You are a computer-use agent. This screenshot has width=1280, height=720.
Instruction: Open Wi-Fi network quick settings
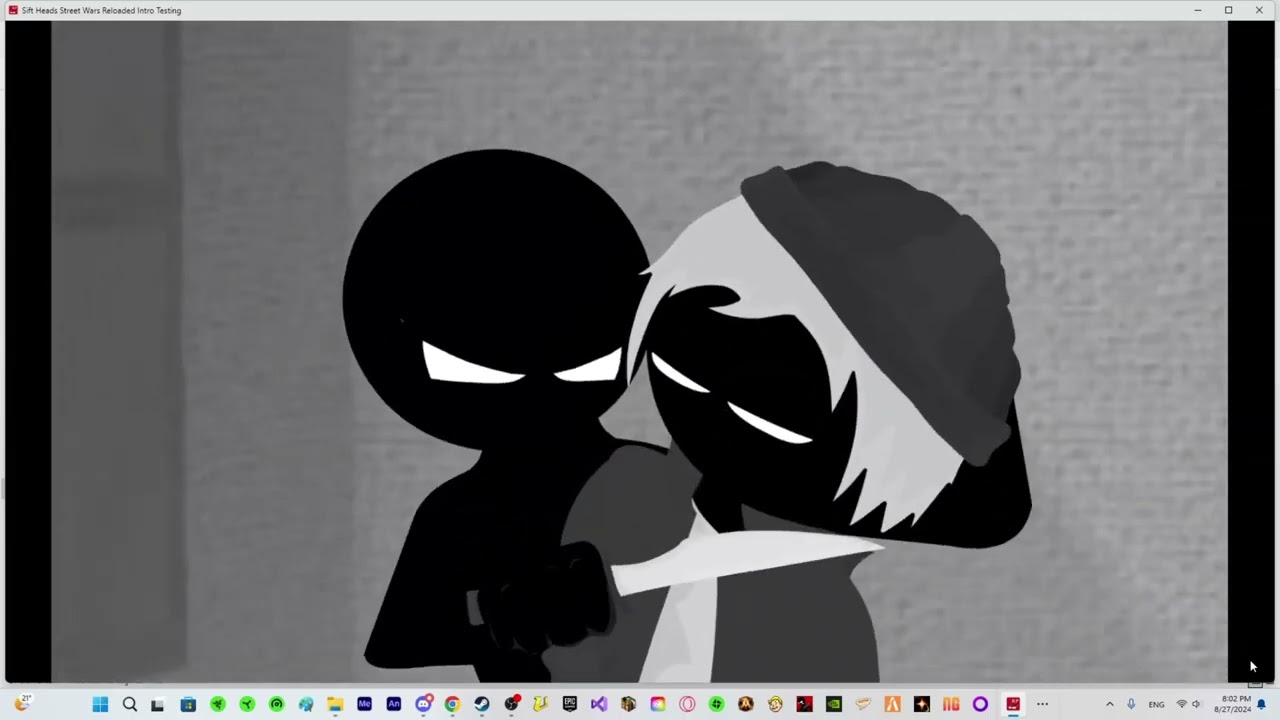(1181, 704)
